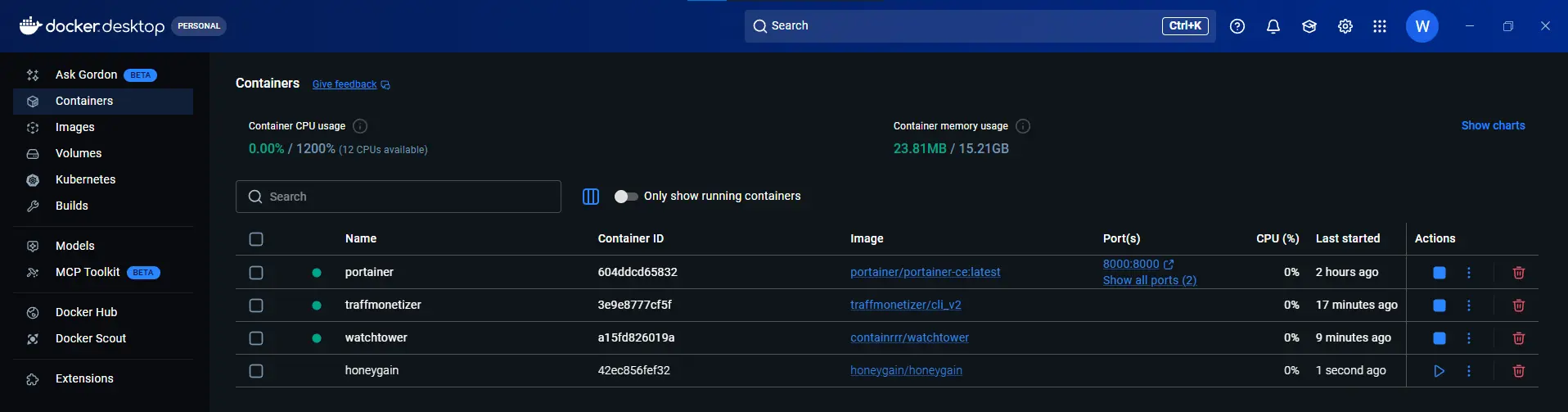Click the top global Search bar

(980, 26)
